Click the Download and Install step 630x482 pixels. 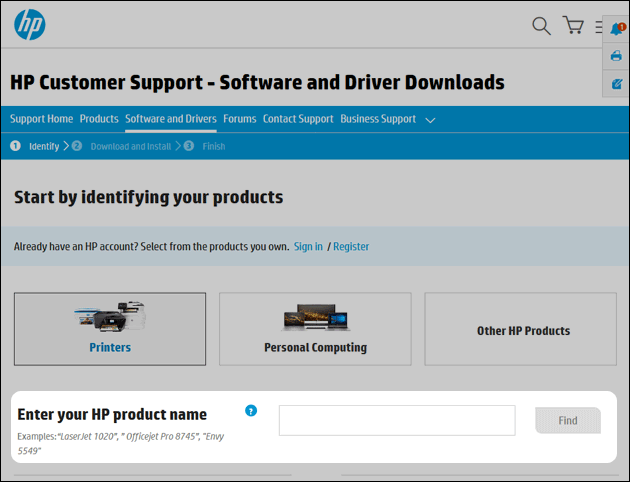point(131,146)
